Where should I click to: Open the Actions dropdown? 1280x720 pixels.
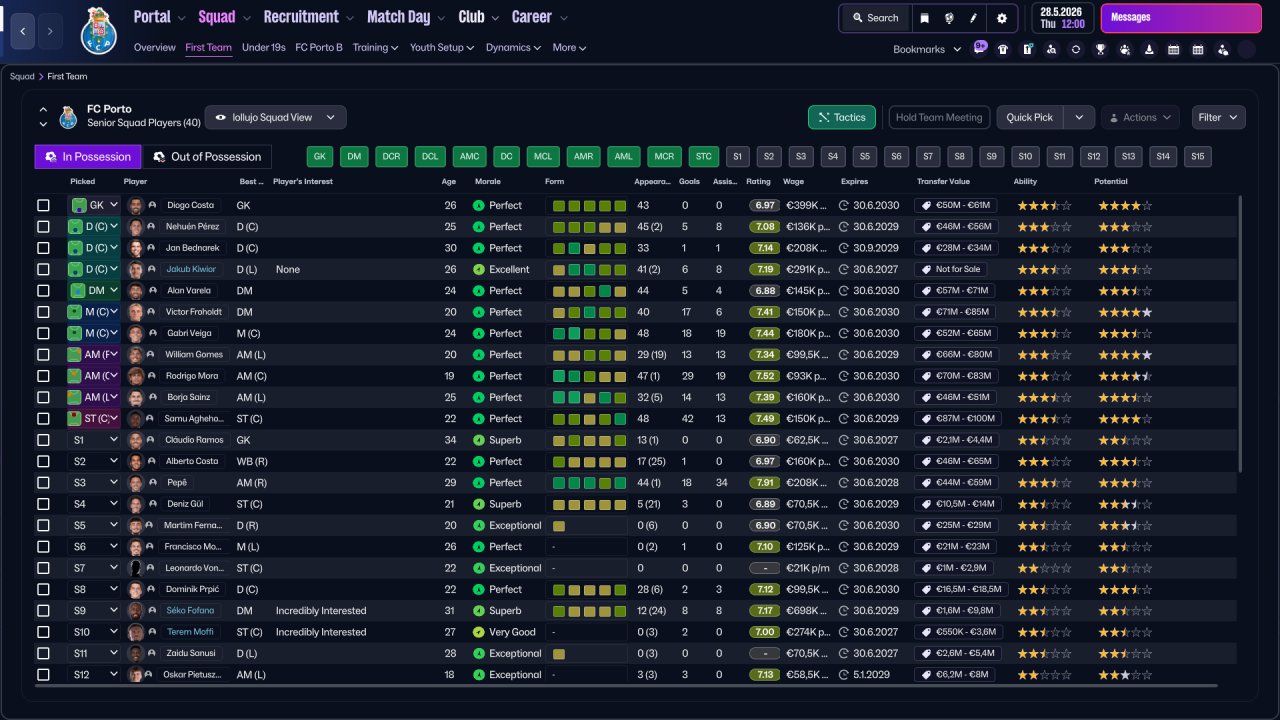pos(1140,117)
